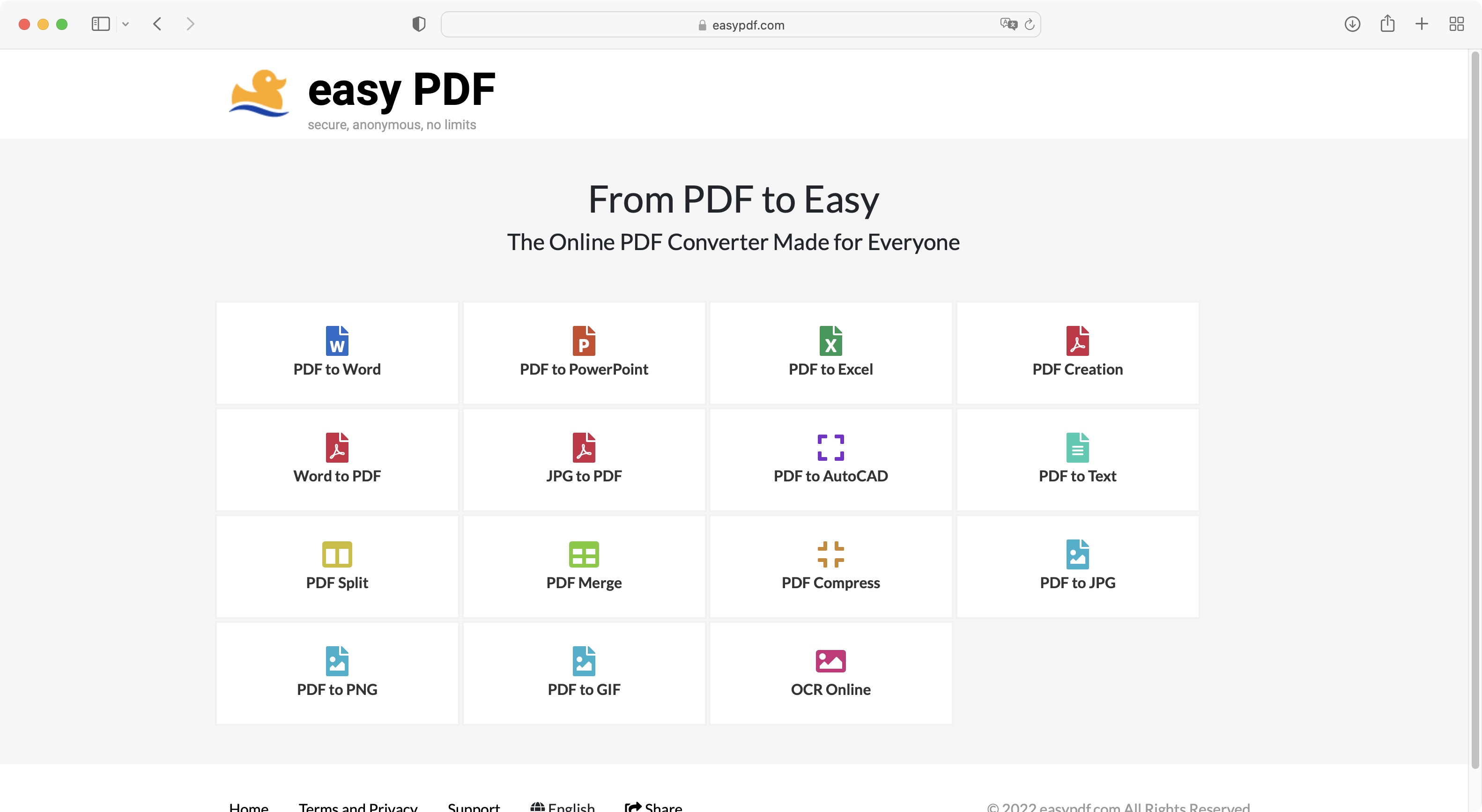Open the PDF to PowerPoint converter icon

coord(583,340)
